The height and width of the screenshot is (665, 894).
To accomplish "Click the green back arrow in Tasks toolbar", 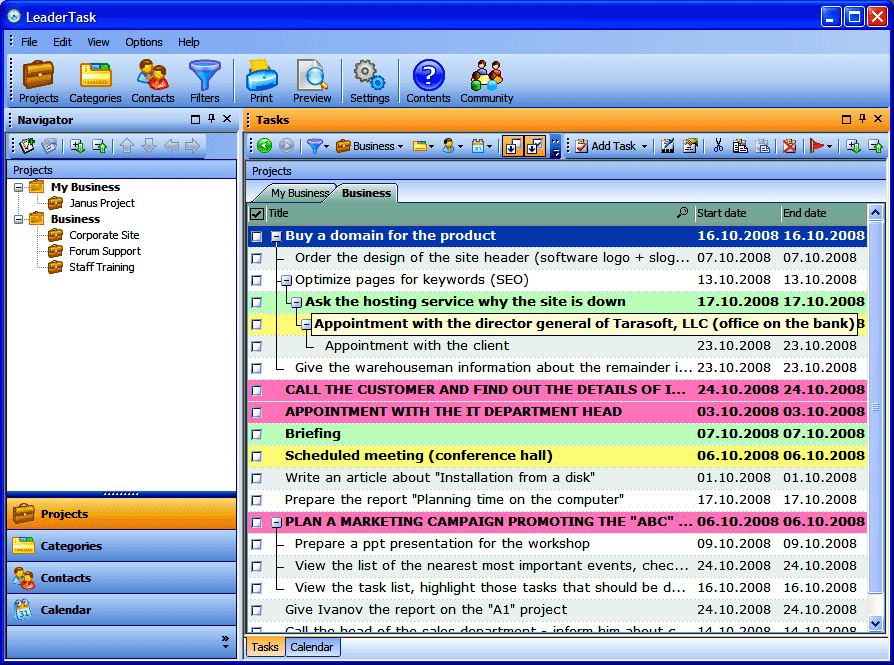I will 264,146.
